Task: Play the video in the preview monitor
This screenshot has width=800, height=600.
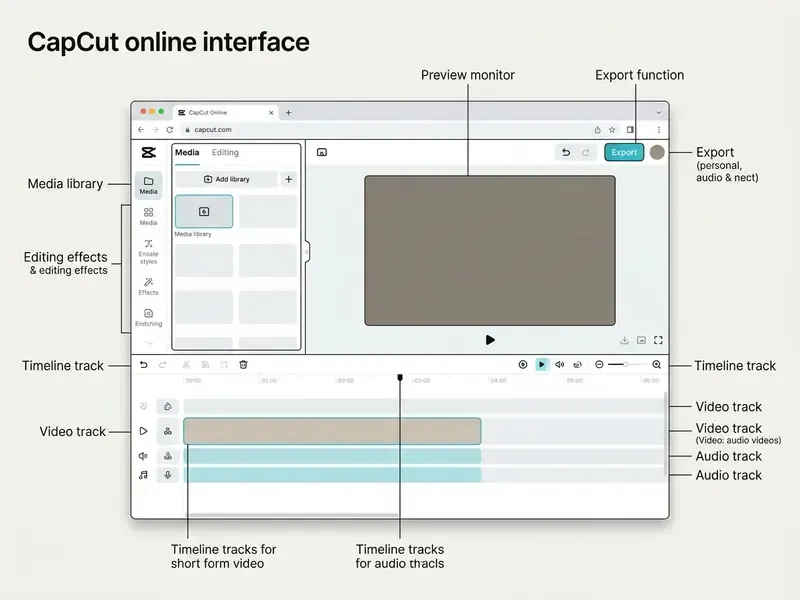Action: [x=490, y=340]
